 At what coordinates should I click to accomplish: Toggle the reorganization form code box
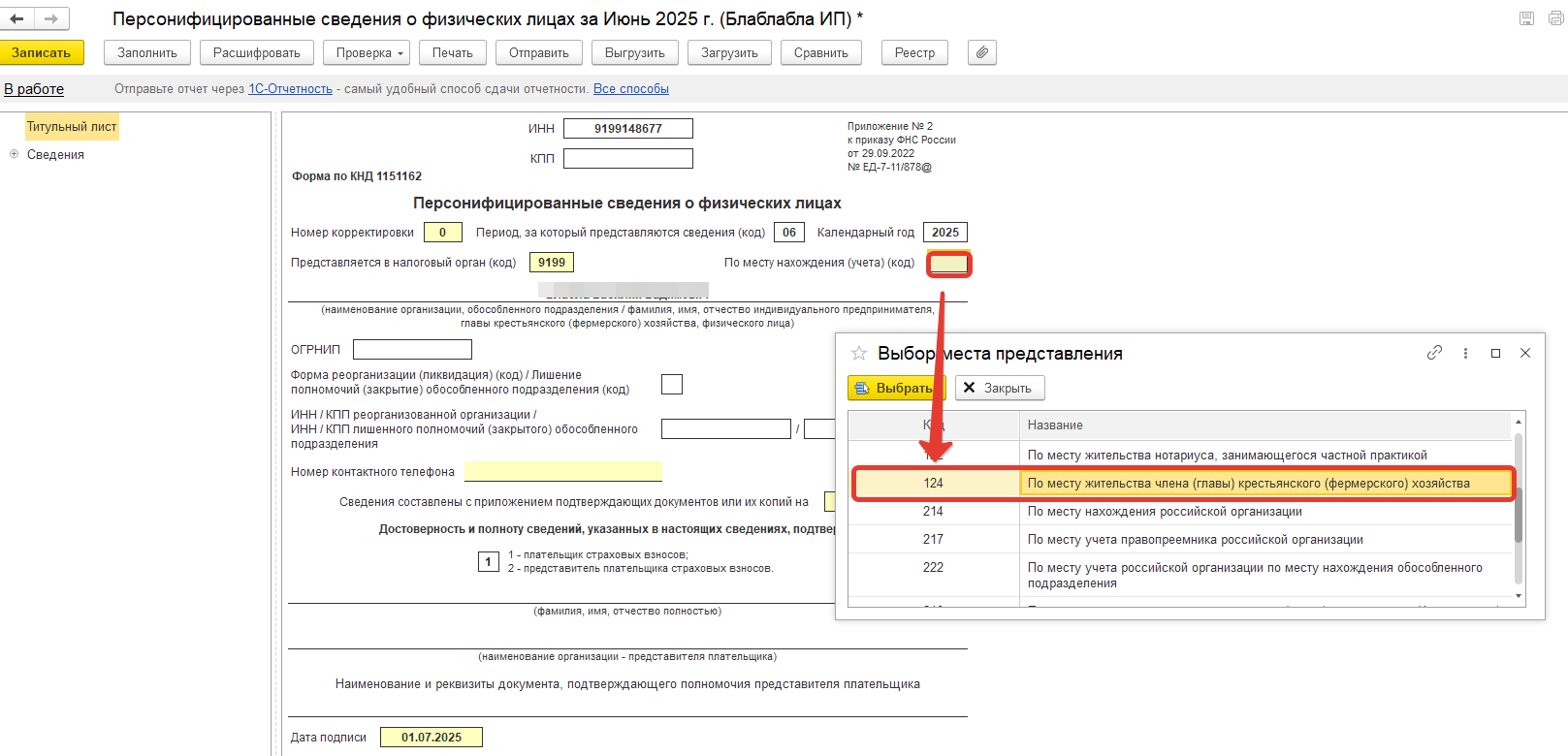coord(671,385)
